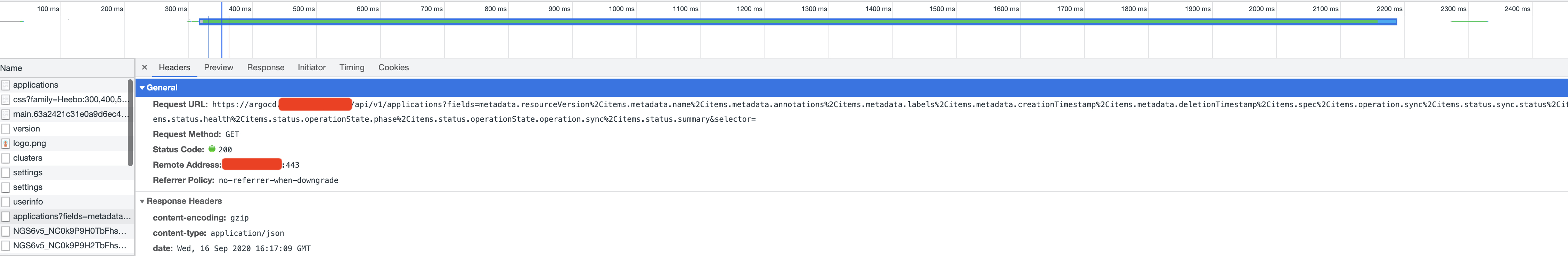Click the Remote Address :443 value
Screen dimensions: 1568x256
click(291, 165)
